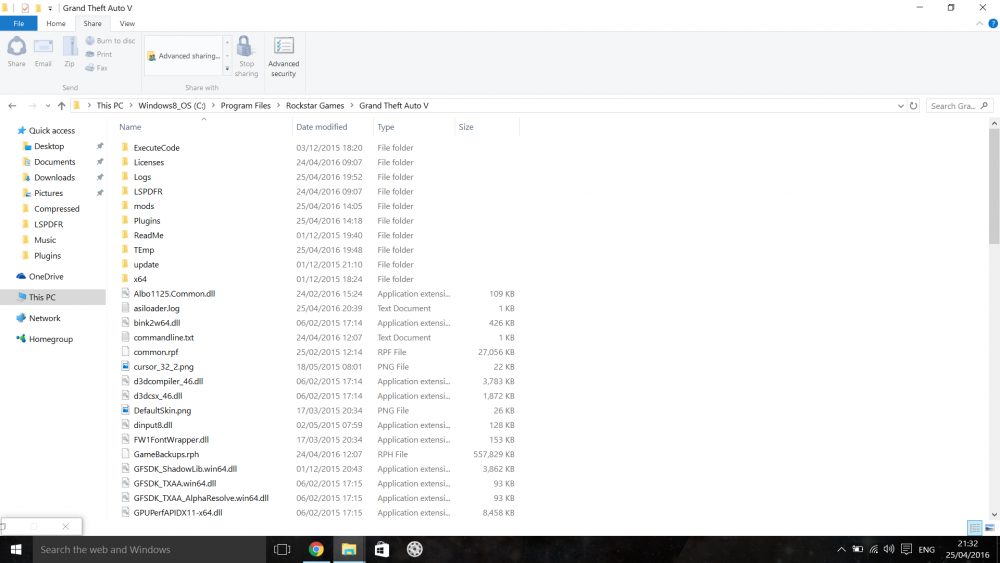Go up one folder level arrow
Screen dimensions: 1000x563
click(x=61, y=106)
